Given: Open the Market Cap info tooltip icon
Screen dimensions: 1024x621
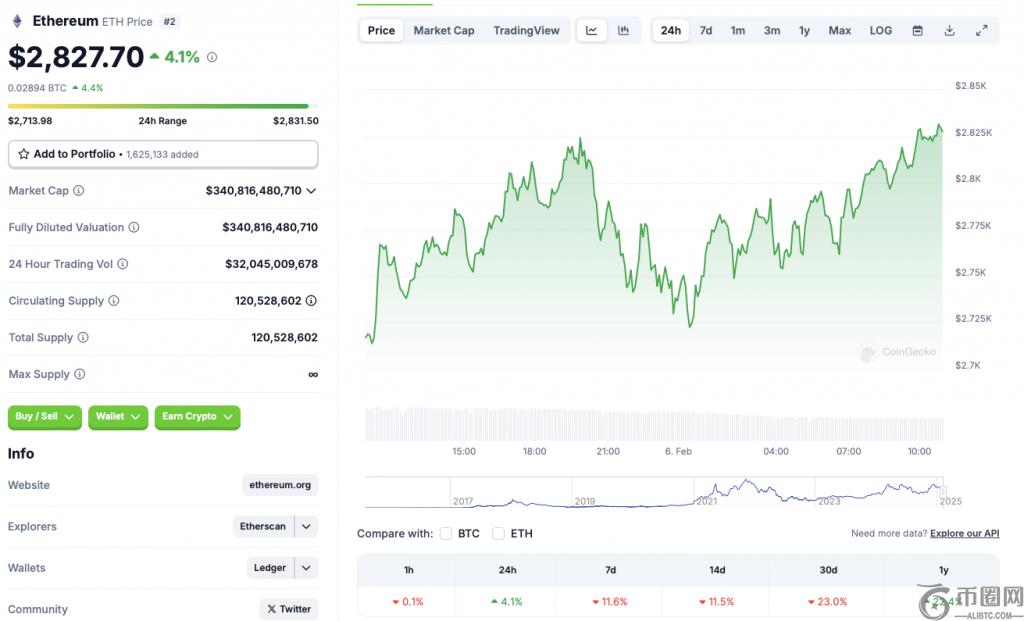Looking at the screenshot, I should click(78, 191).
